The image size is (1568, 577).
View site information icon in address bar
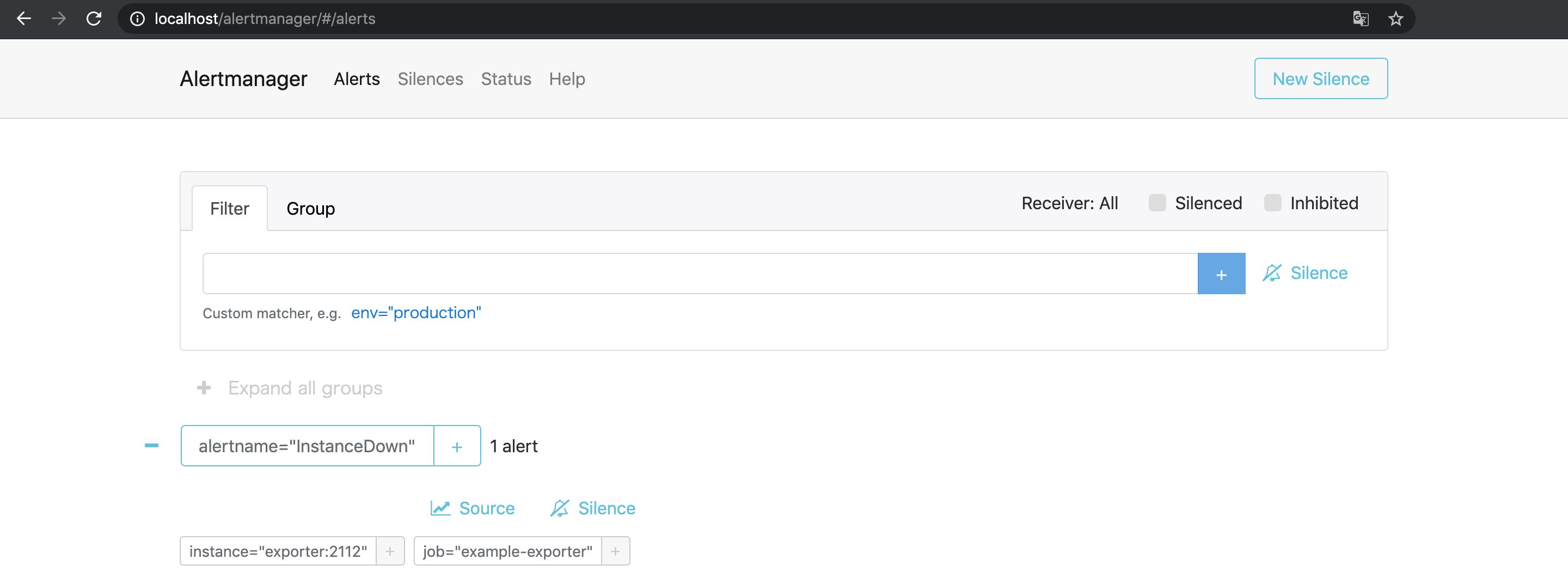pyautogui.click(x=138, y=19)
